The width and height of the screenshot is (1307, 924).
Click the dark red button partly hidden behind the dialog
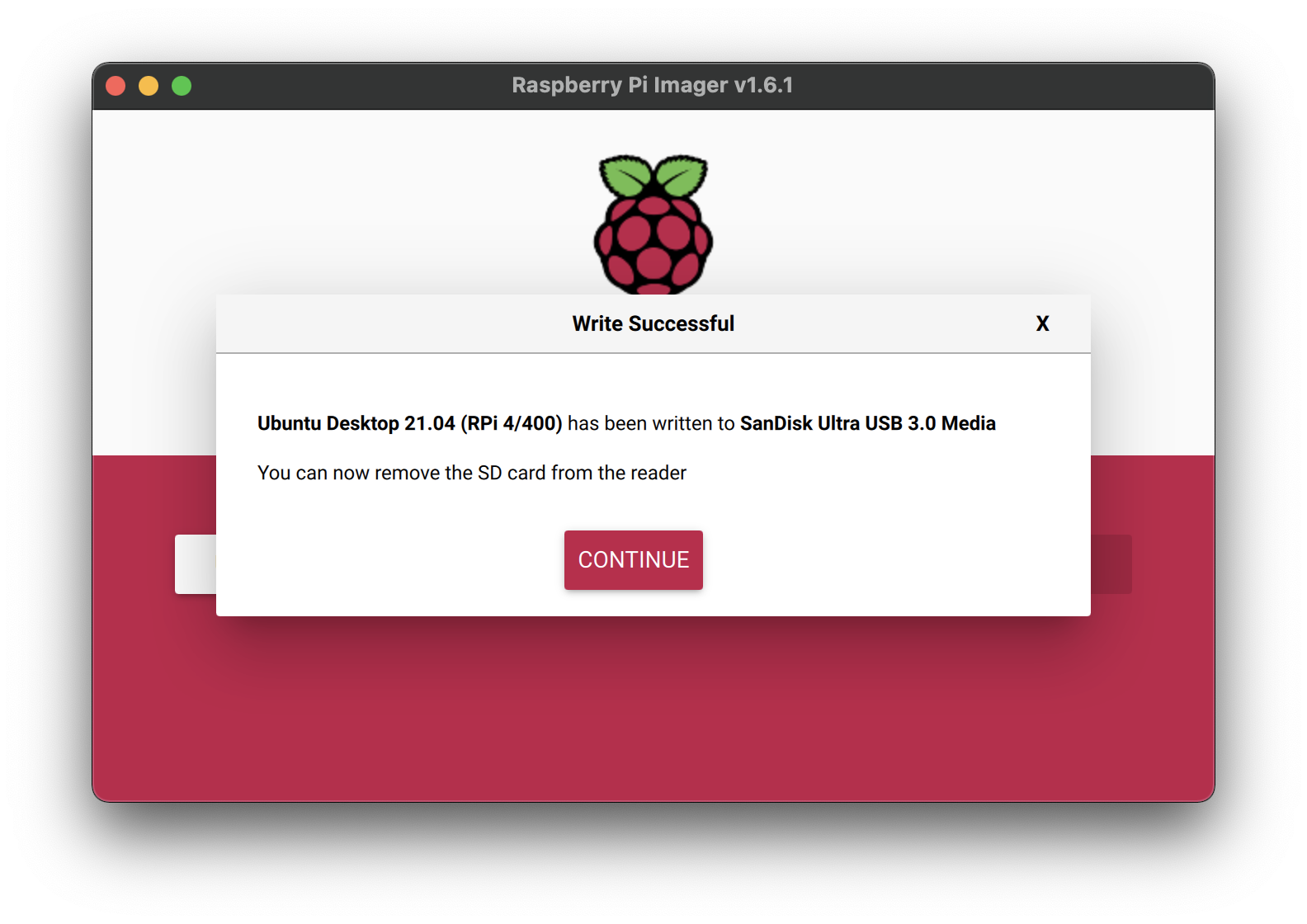[x=1111, y=564]
